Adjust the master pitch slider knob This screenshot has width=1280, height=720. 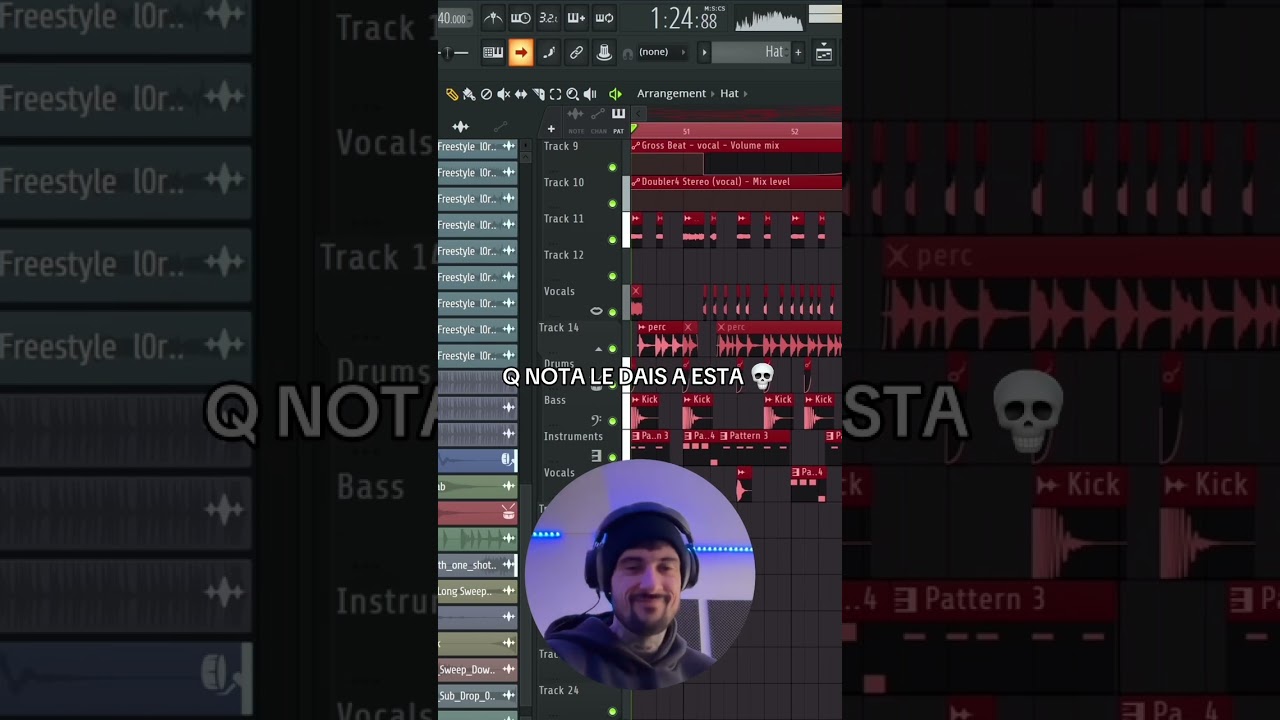[447, 52]
